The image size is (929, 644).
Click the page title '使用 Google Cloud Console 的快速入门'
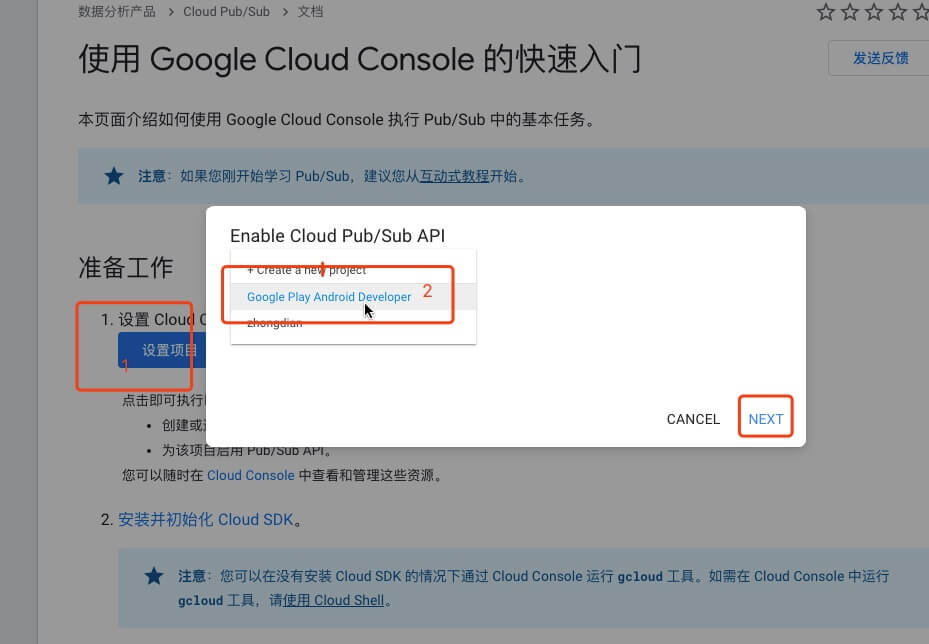coord(360,59)
